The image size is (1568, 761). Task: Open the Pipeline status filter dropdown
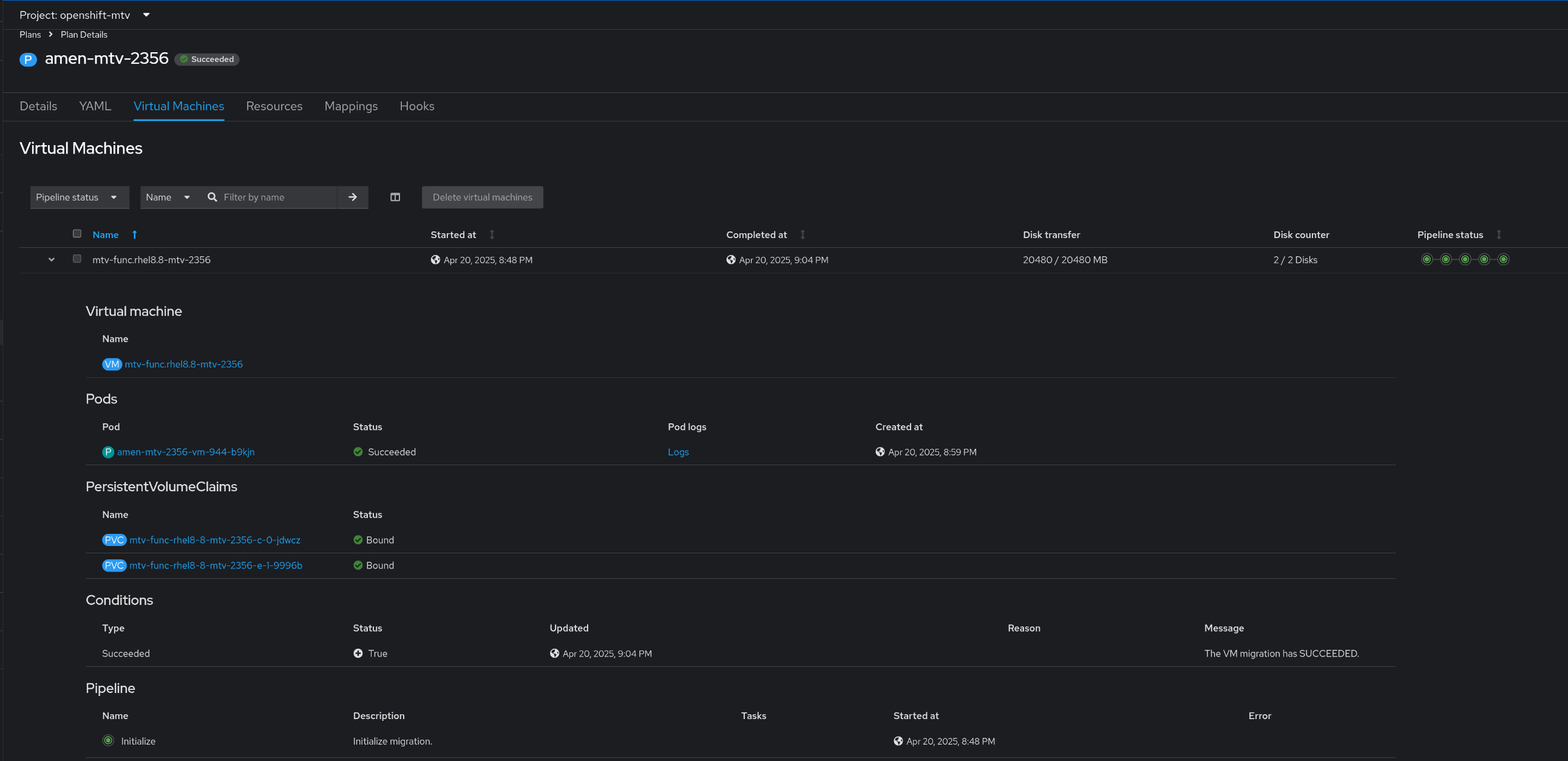pos(79,197)
